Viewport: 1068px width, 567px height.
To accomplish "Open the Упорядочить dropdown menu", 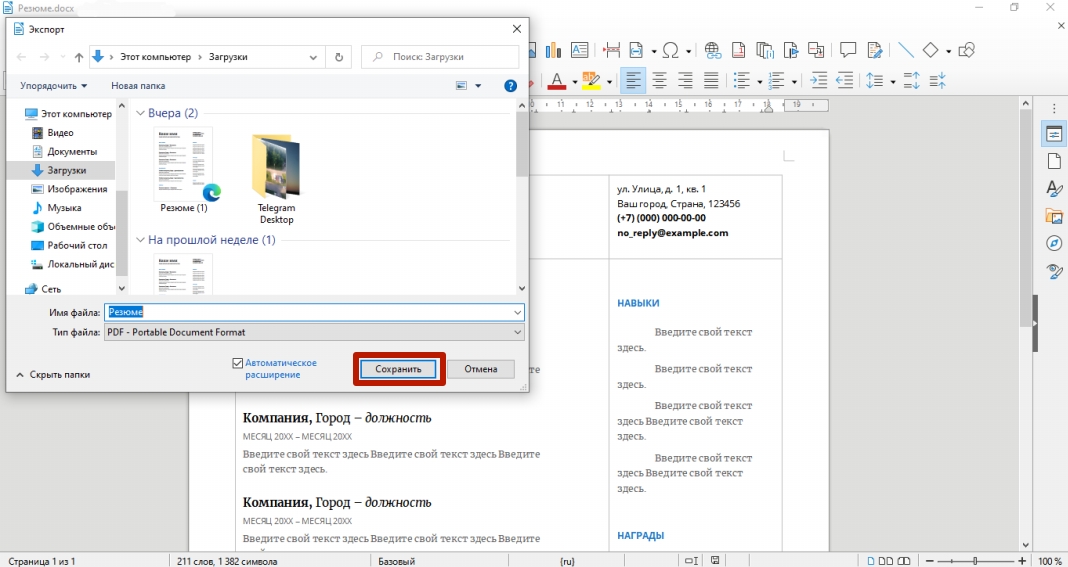I will pyautogui.click(x=54, y=86).
